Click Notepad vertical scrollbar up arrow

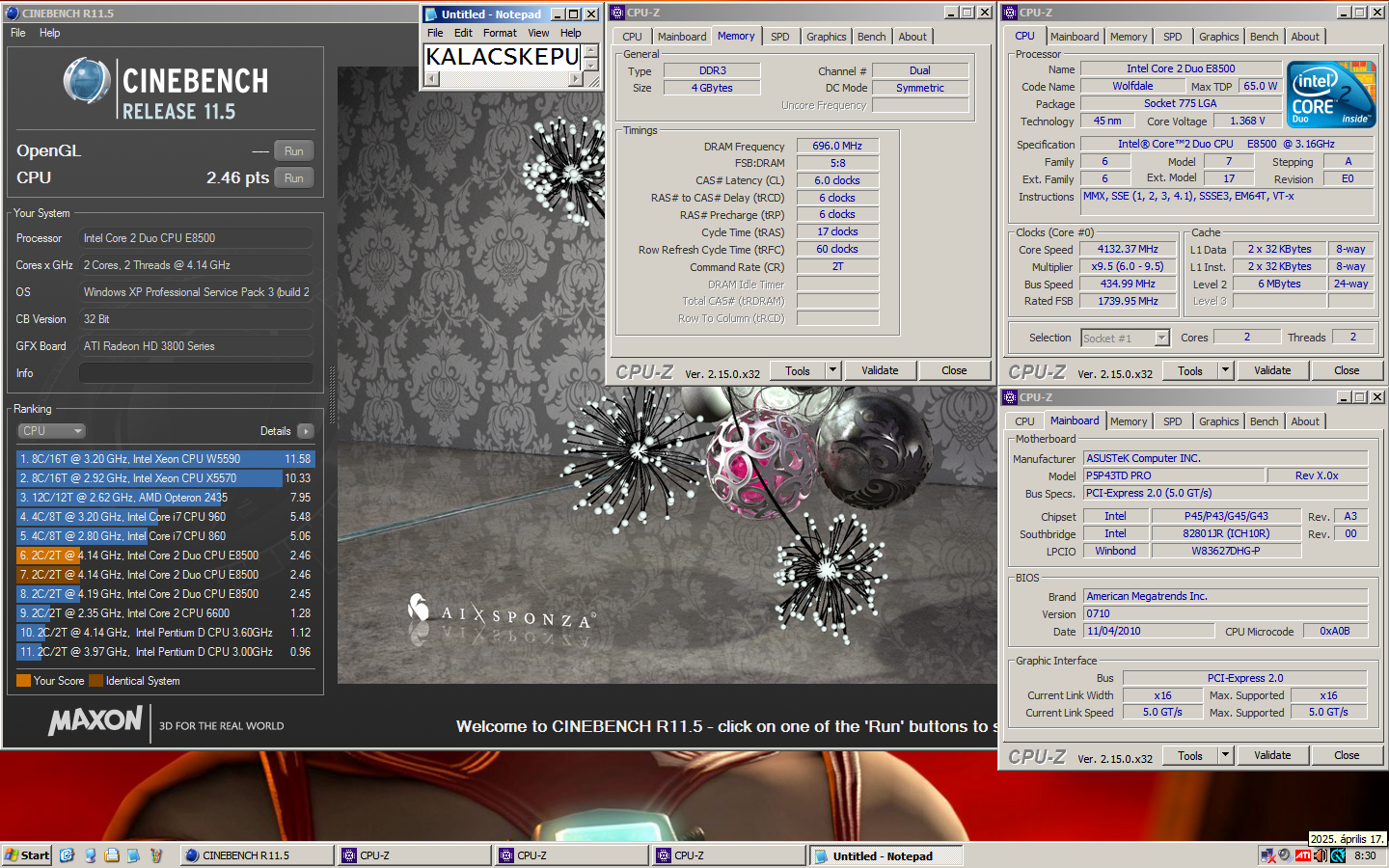(x=592, y=51)
